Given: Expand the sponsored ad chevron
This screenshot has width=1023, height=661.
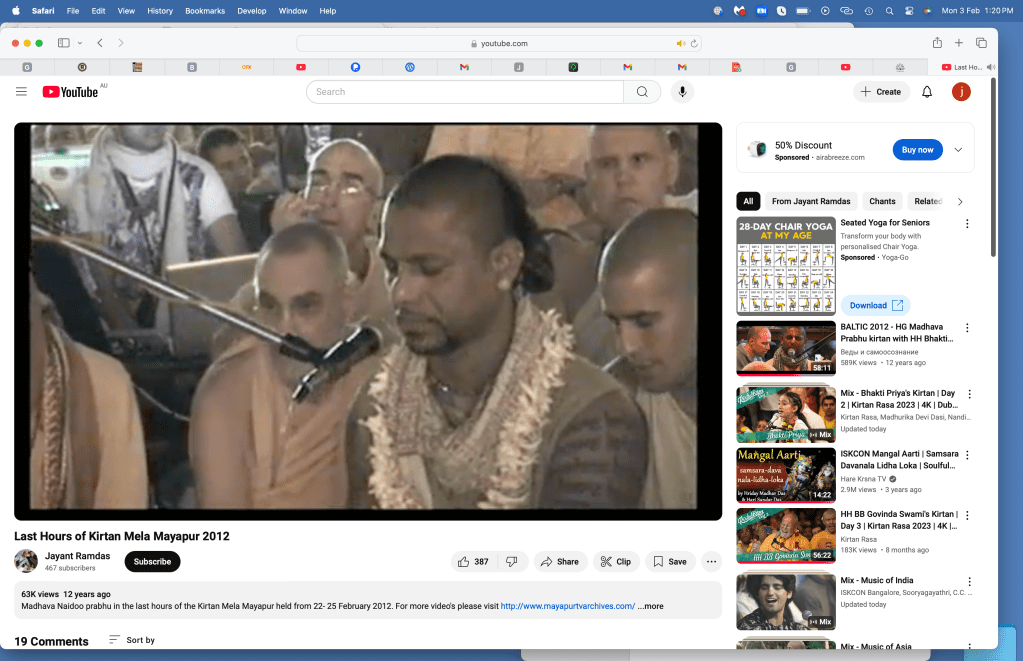Looking at the screenshot, I should click(958, 150).
